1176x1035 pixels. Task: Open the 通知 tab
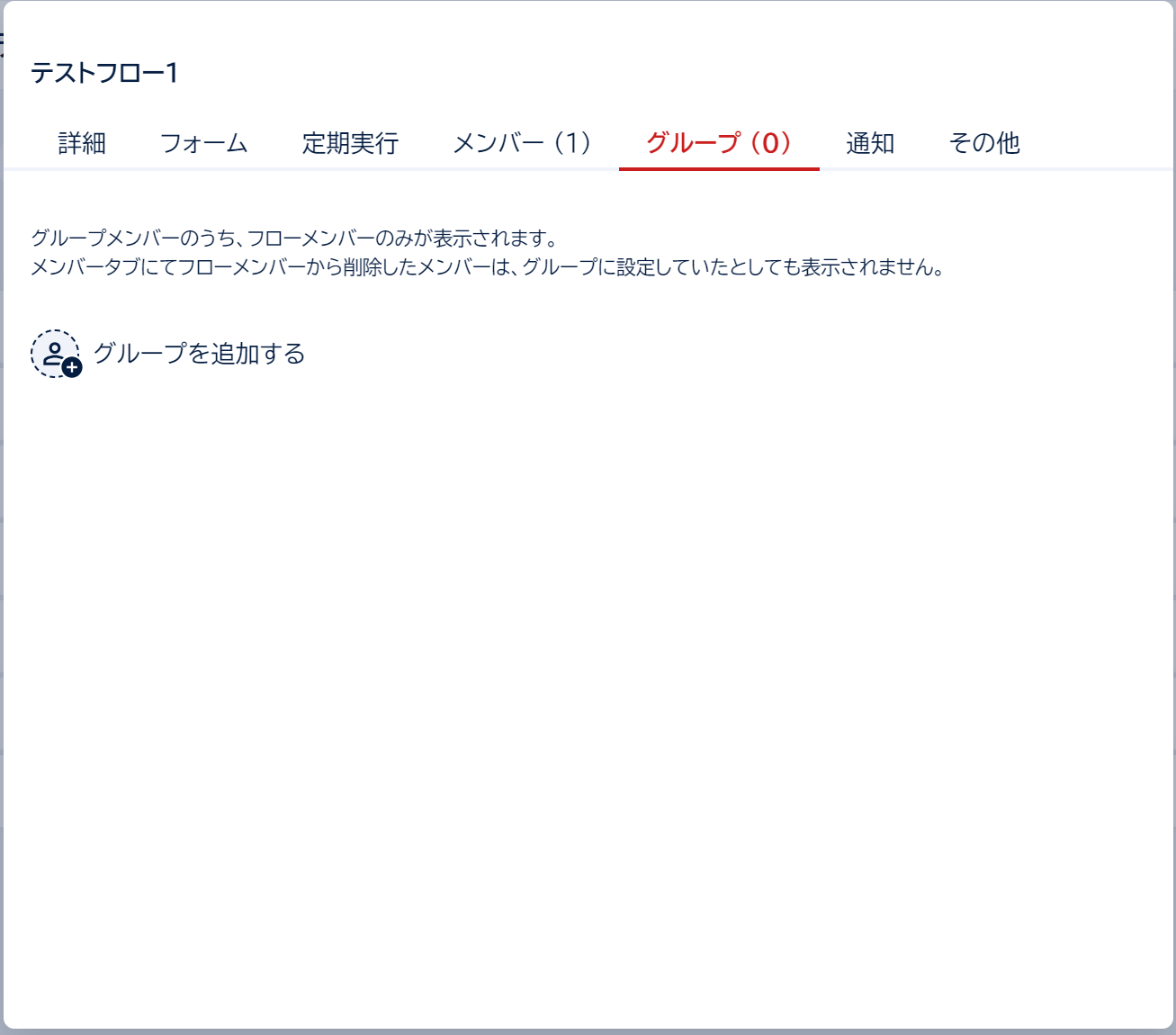870,143
